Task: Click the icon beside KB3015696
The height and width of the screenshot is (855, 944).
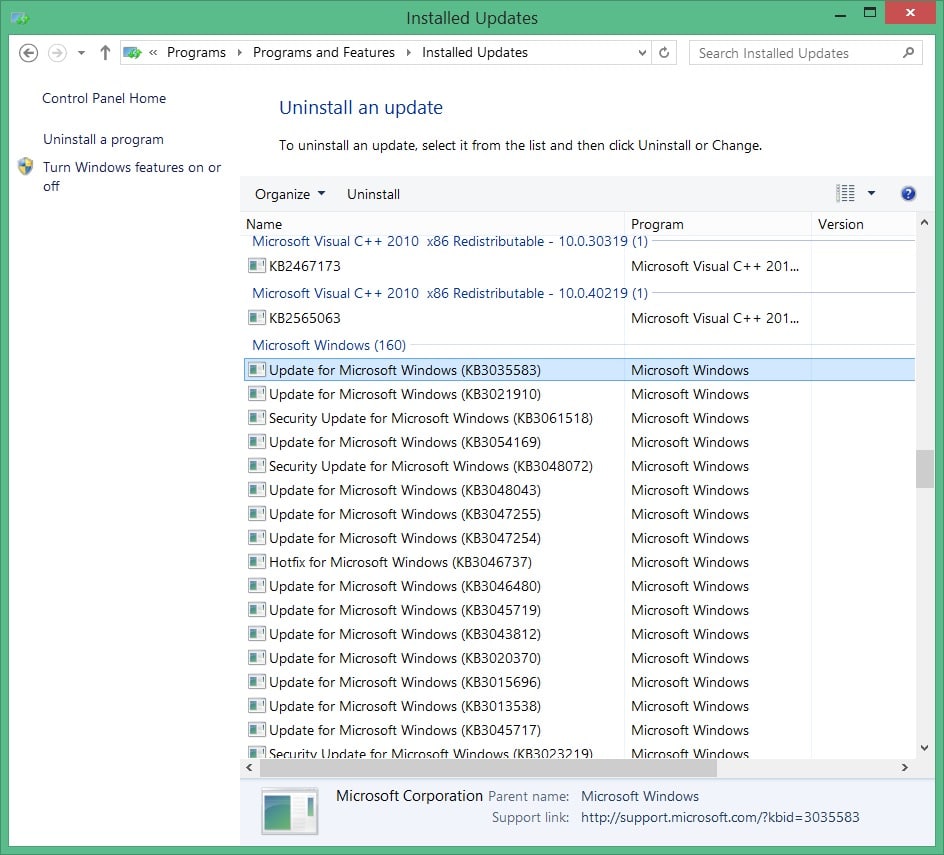Action: click(x=257, y=682)
